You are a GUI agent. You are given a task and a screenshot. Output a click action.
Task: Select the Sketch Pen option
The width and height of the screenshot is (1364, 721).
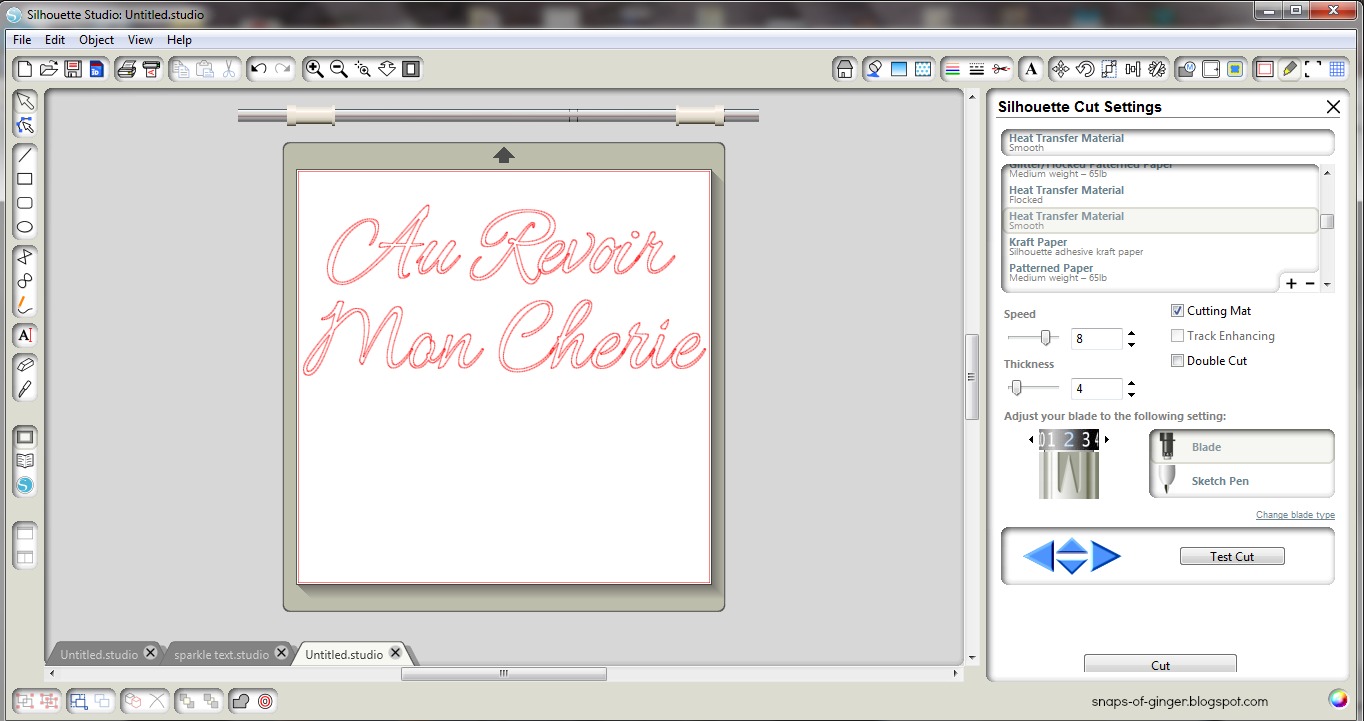(1242, 481)
